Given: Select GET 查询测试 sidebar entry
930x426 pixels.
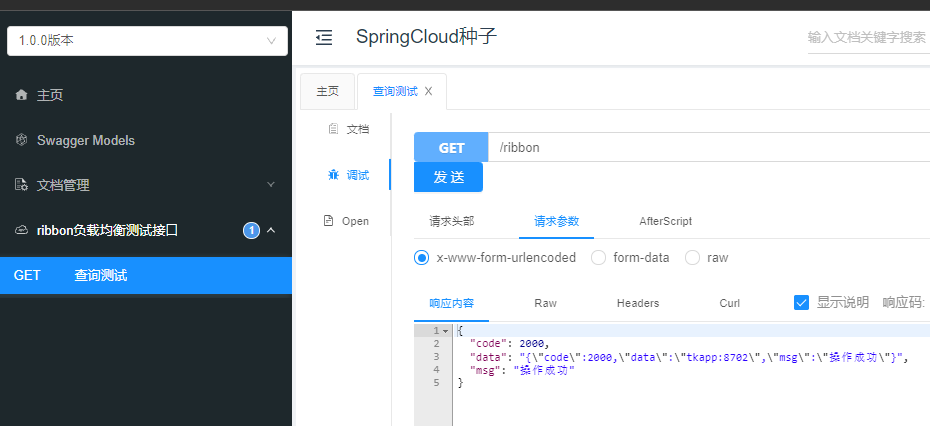Looking at the screenshot, I should (146, 275).
